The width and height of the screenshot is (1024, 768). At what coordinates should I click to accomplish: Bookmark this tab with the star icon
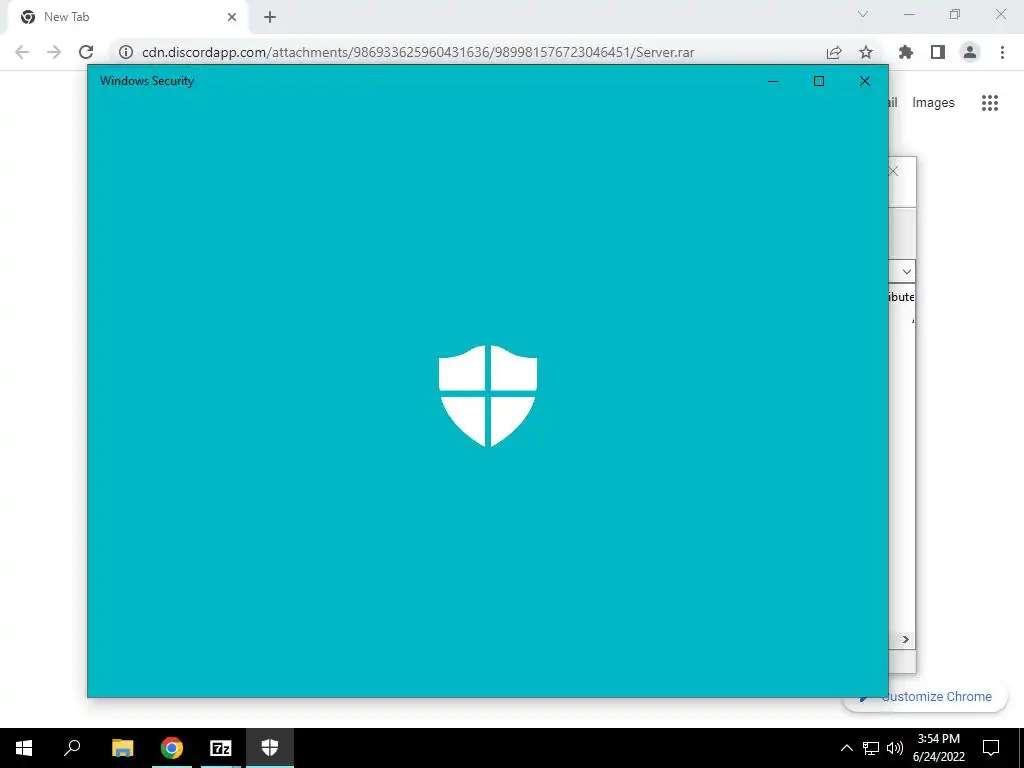(866, 52)
